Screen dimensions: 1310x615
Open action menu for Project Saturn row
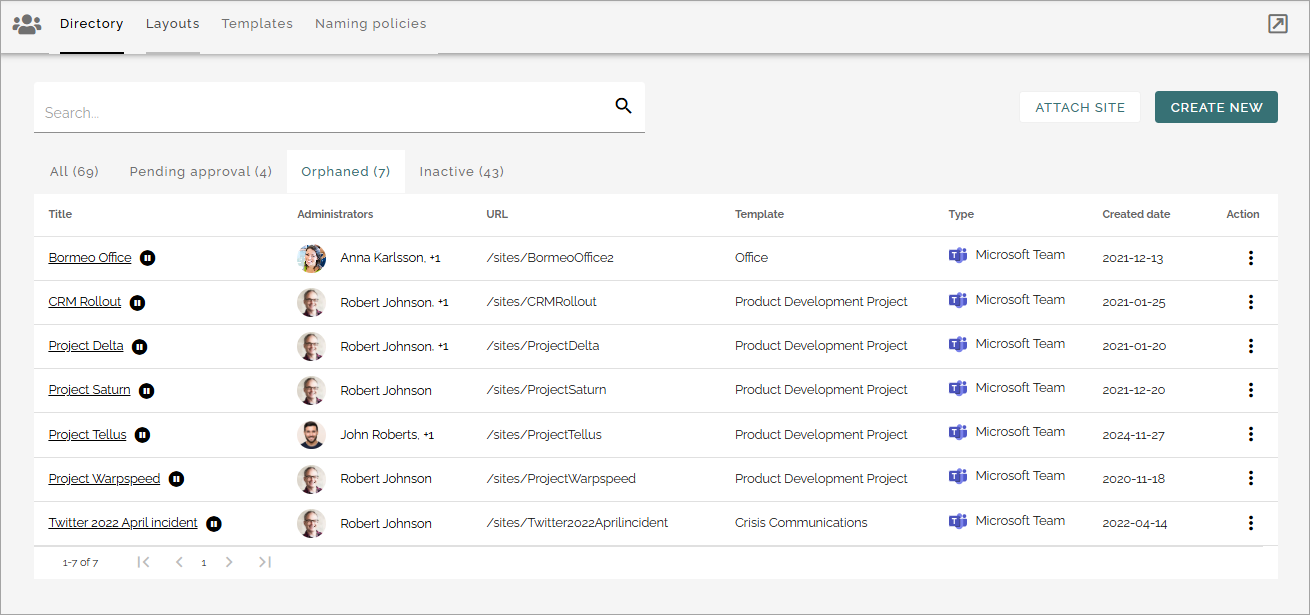1250,390
